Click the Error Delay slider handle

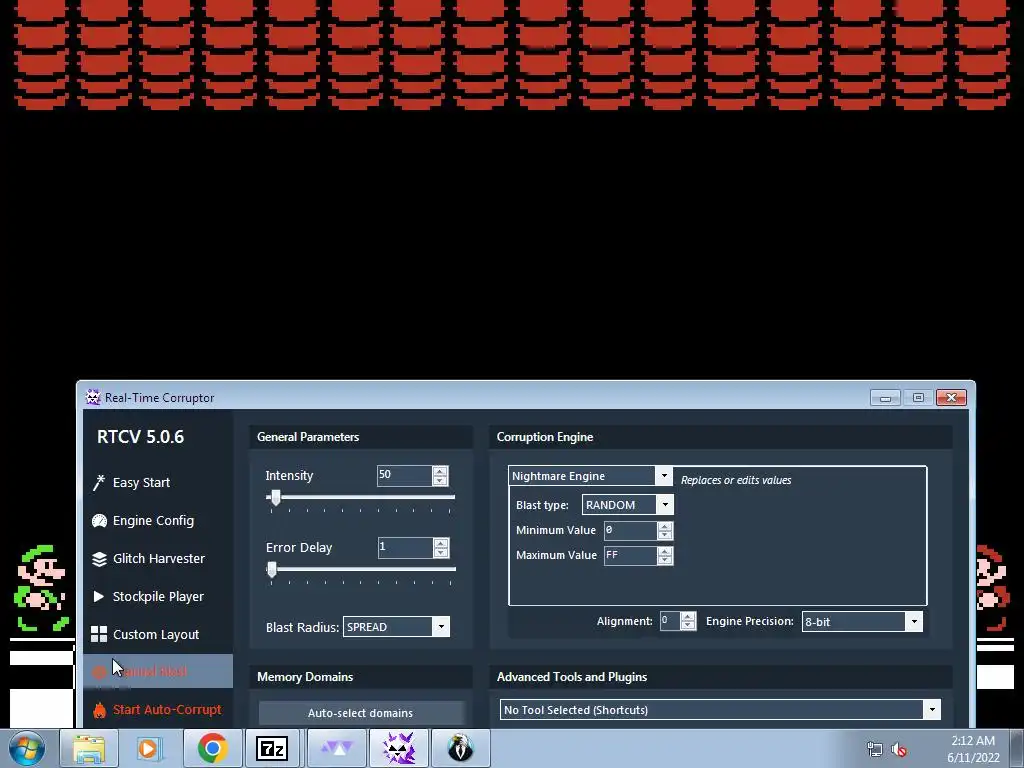coord(272,569)
